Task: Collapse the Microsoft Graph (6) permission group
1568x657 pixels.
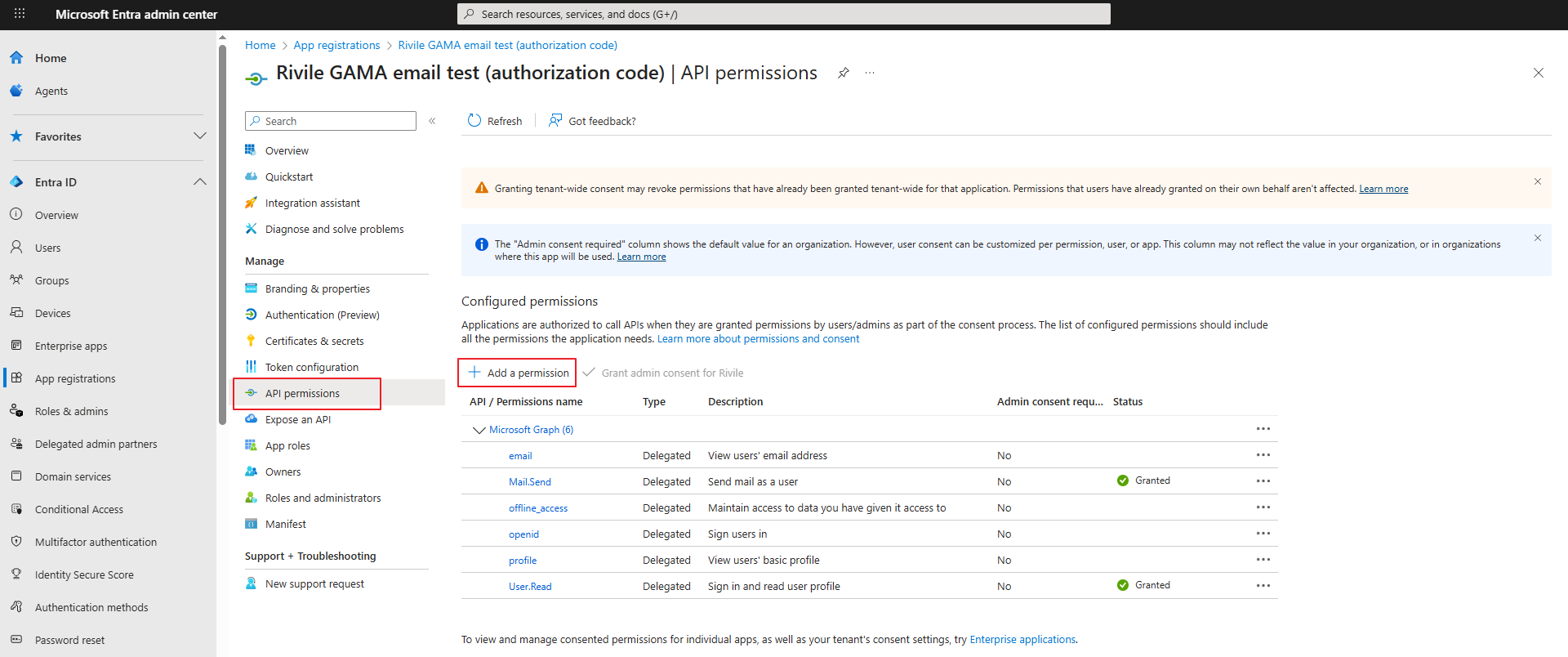Action: point(479,430)
